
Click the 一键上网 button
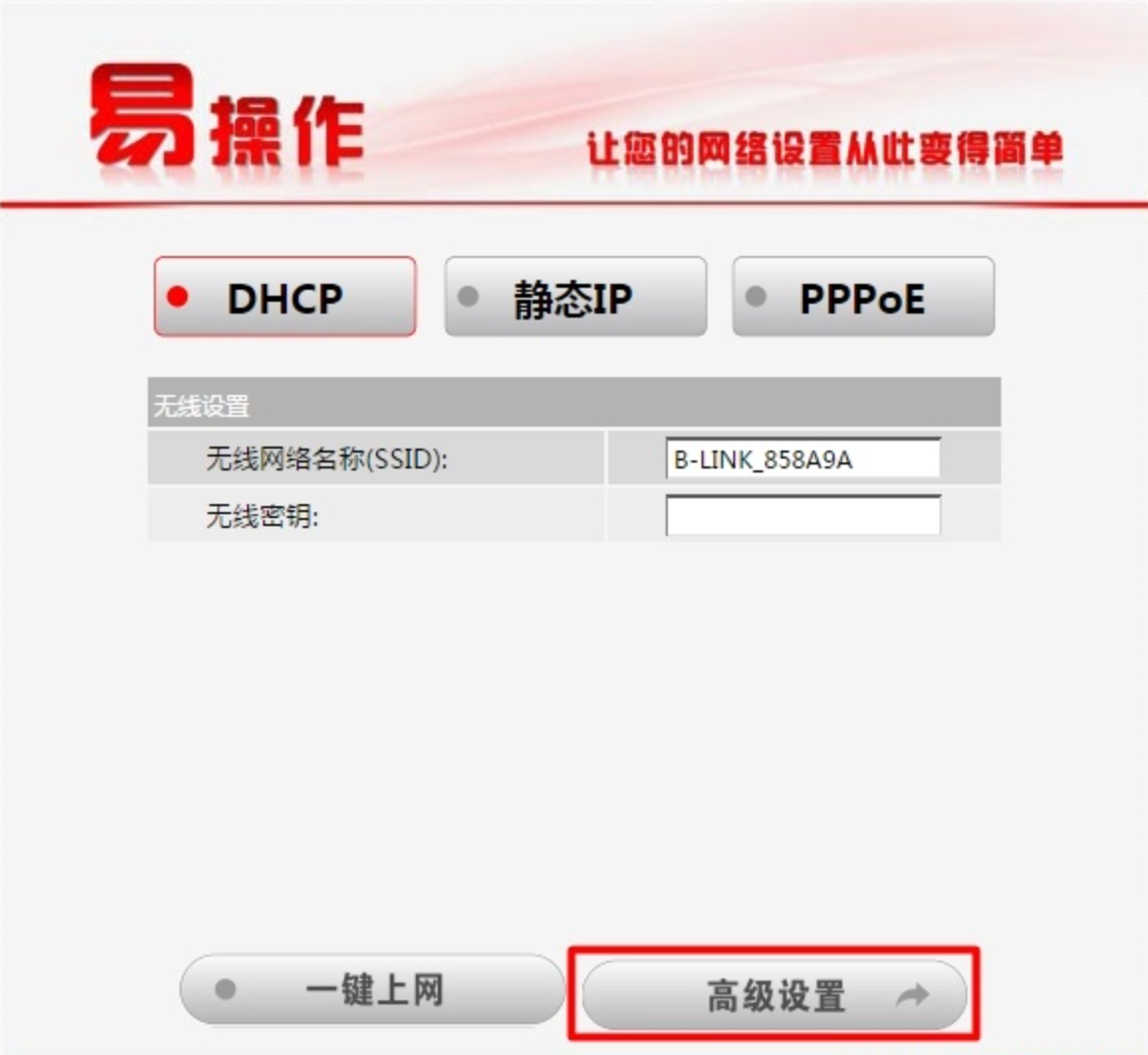click(372, 989)
